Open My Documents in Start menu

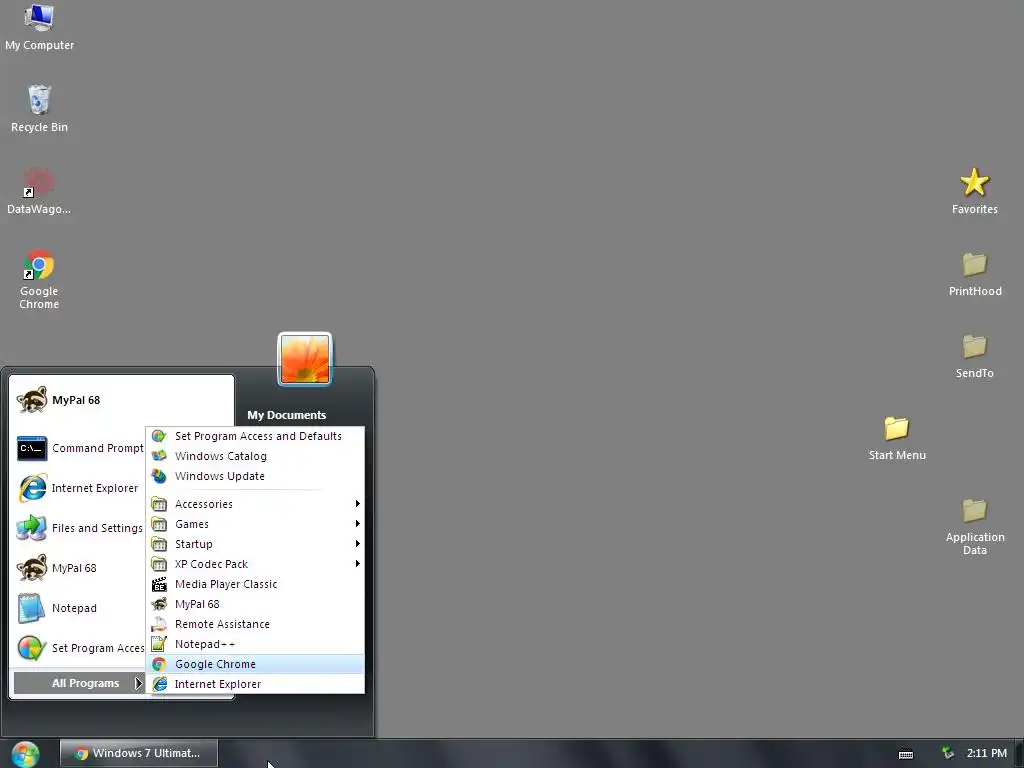[287, 415]
